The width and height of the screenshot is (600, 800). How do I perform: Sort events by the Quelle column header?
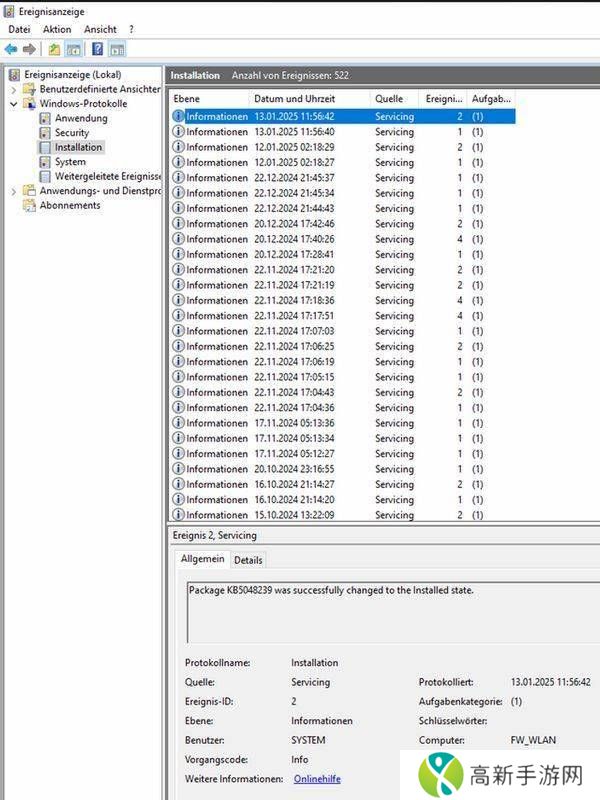(388, 99)
